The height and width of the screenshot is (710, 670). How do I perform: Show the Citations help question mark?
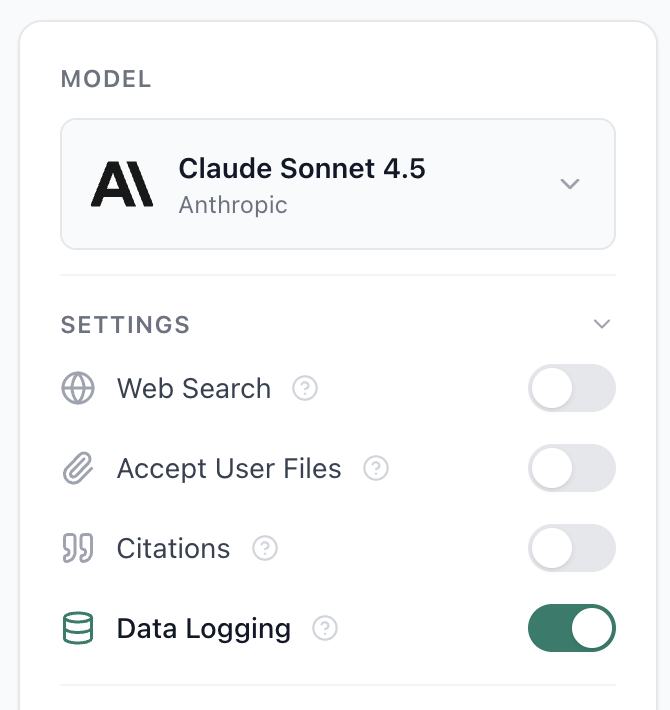(x=265, y=548)
